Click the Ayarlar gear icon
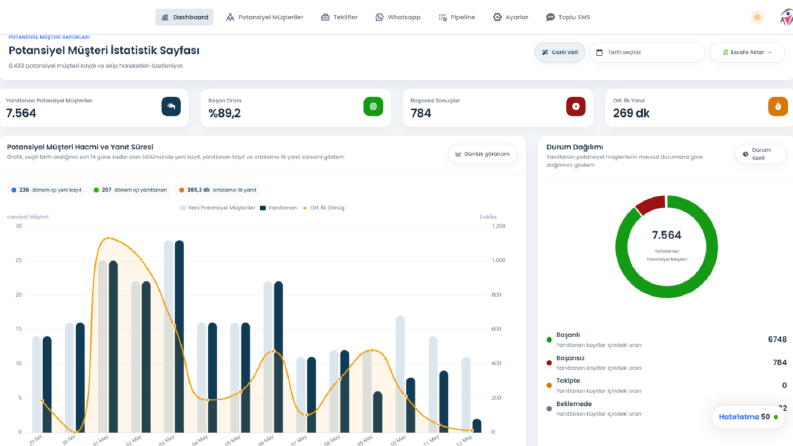The width and height of the screenshot is (793, 446). tap(497, 17)
